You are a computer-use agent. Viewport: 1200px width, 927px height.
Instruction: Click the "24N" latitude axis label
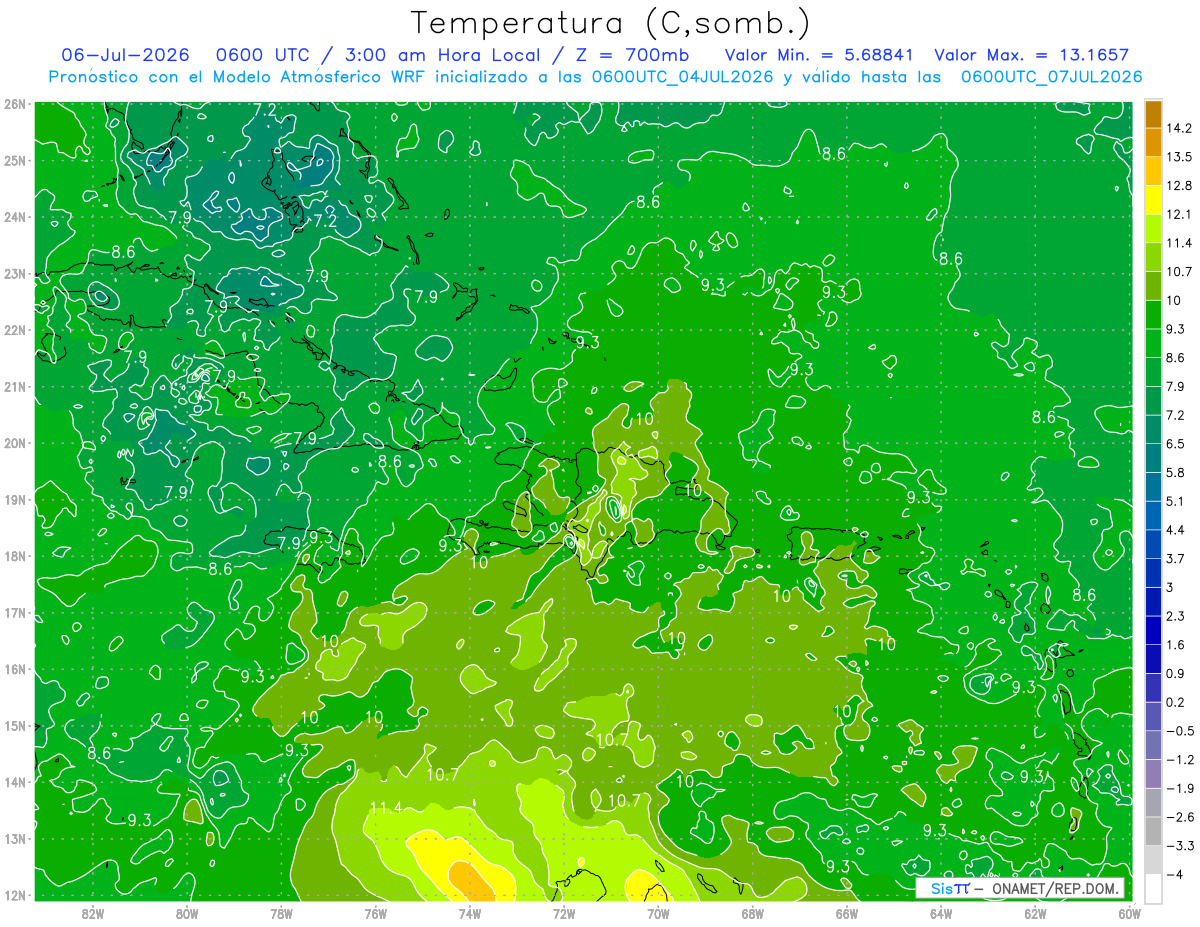tap(14, 217)
